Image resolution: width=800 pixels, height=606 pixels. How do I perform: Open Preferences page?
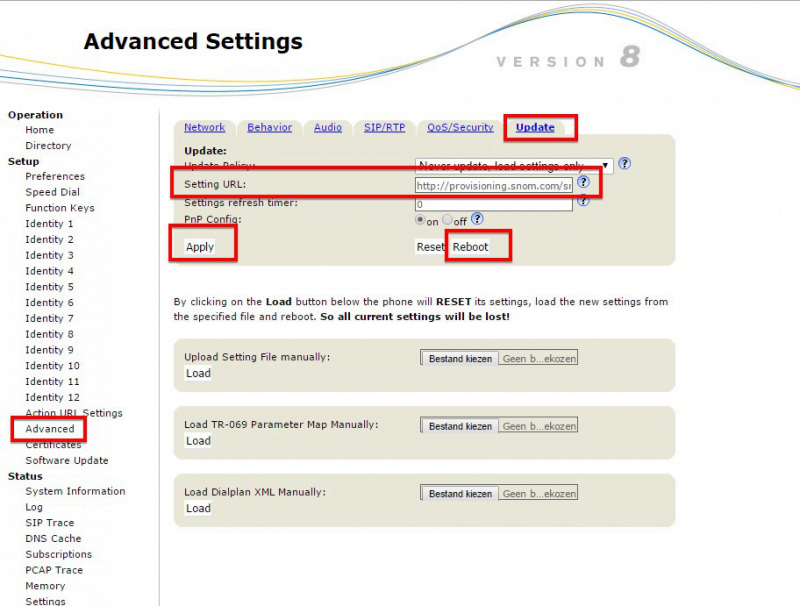(55, 176)
